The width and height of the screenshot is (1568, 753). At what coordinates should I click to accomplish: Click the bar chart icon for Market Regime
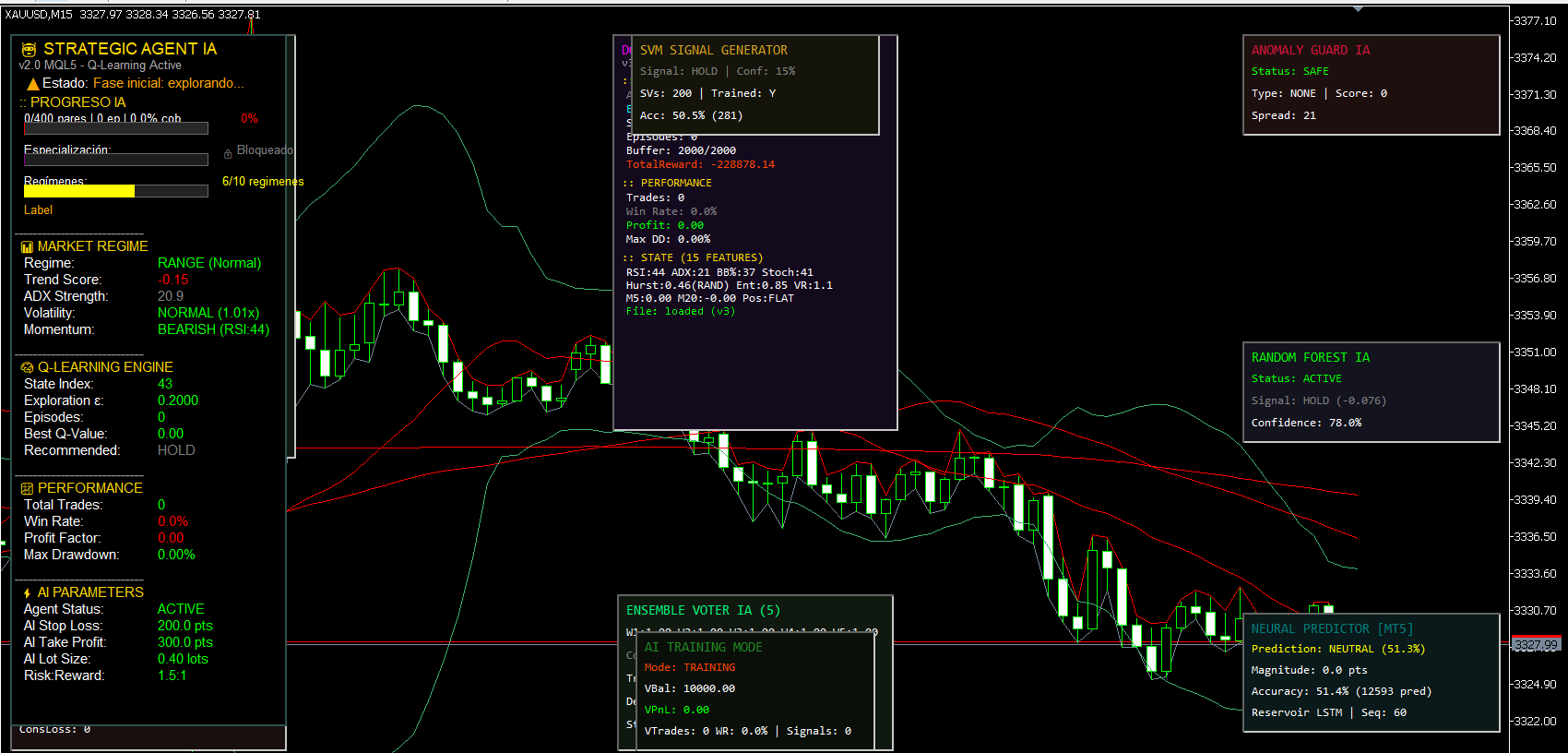click(x=27, y=247)
